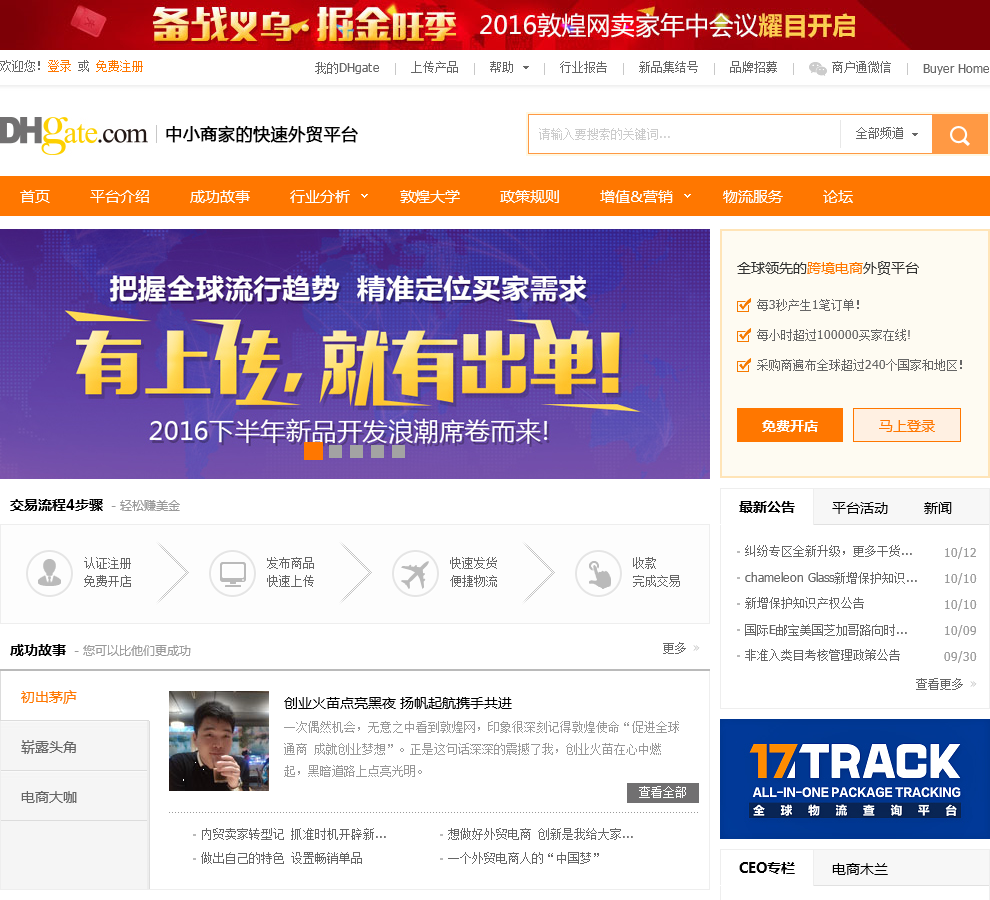Select the 初出茅庐 story tab
Viewport: 990px width, 900px height.
pos(75,697)
